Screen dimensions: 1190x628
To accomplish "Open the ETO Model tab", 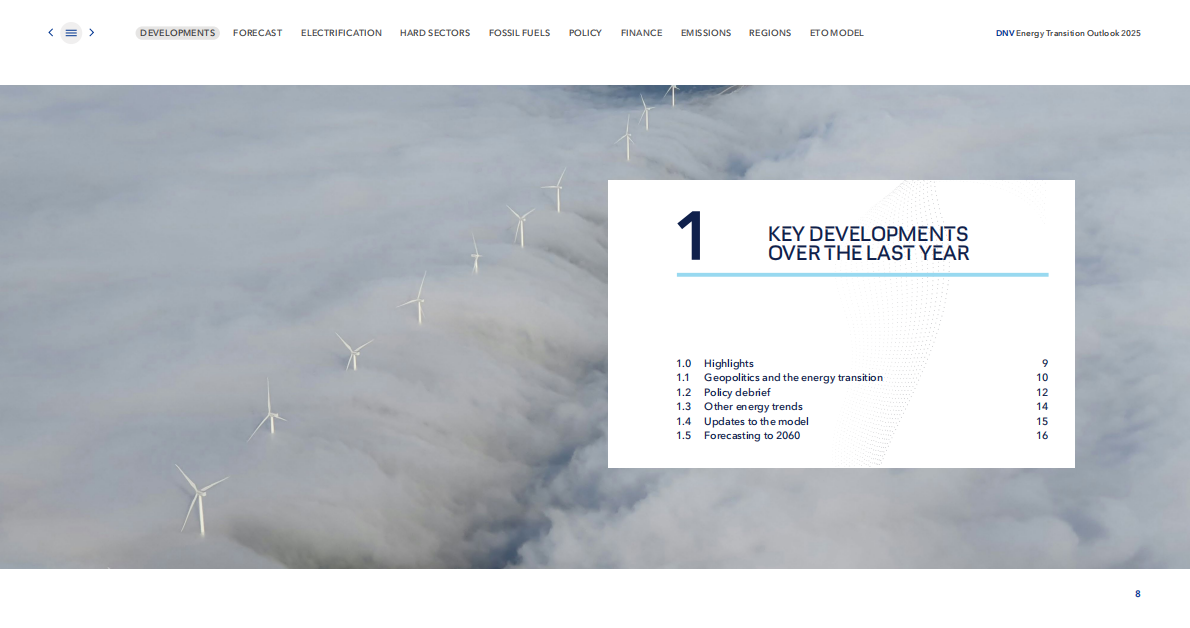I will [836, 33].
